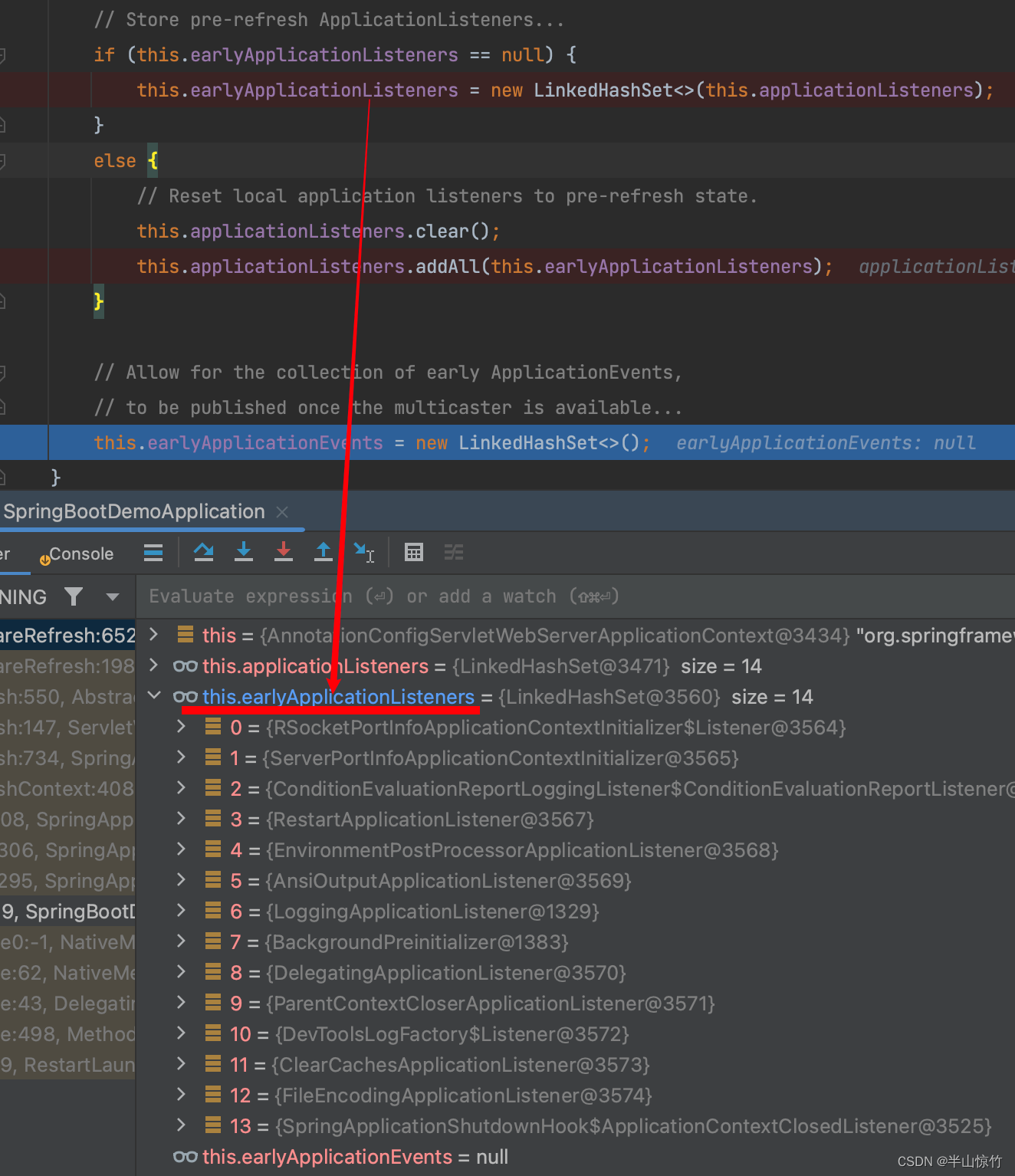Click the yellow 'else {' brace line
1015x1176 pixels.
pyautogui.click(x=126, y=161)
